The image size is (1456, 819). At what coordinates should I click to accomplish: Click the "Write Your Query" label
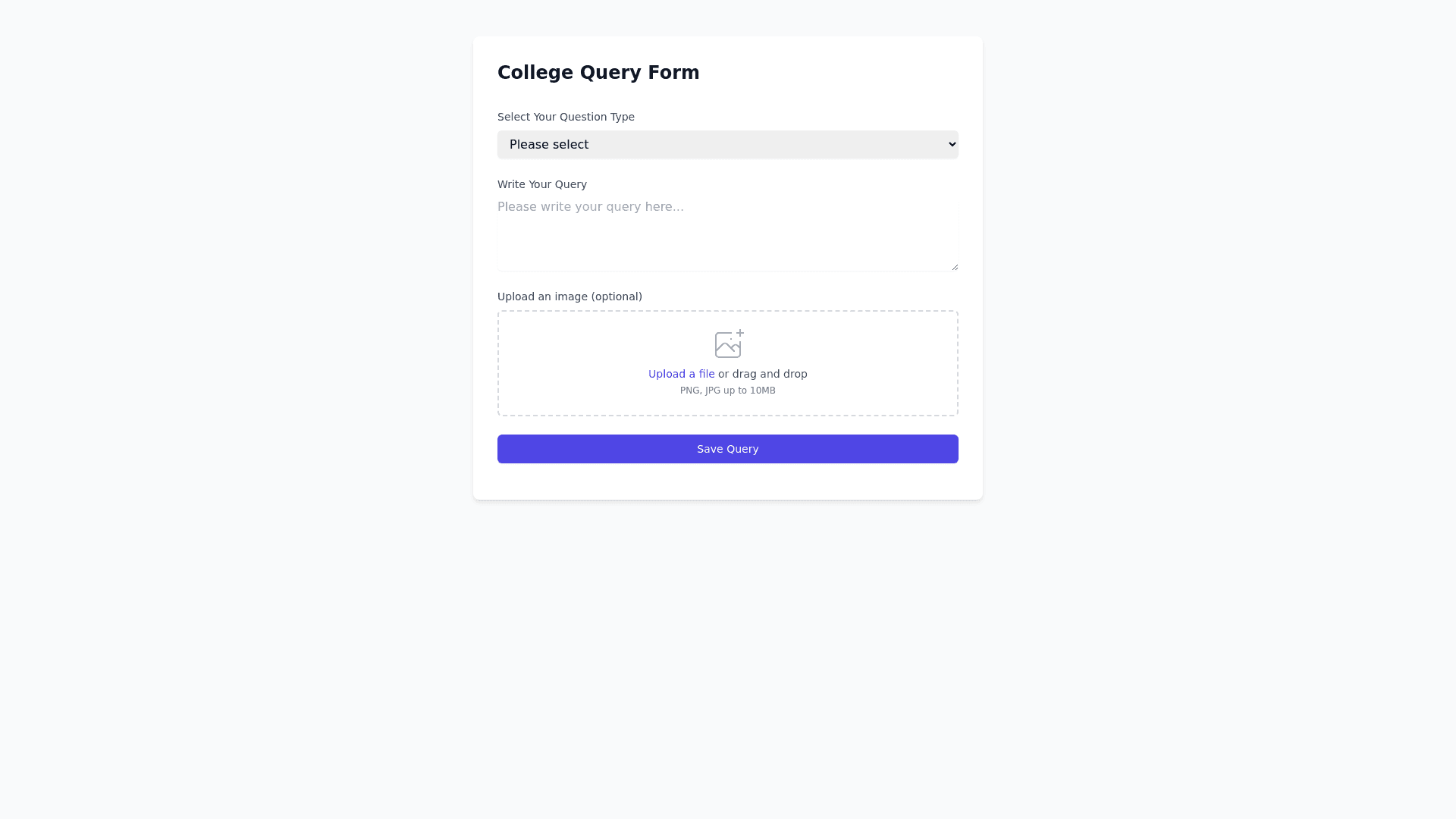[542, 184]
